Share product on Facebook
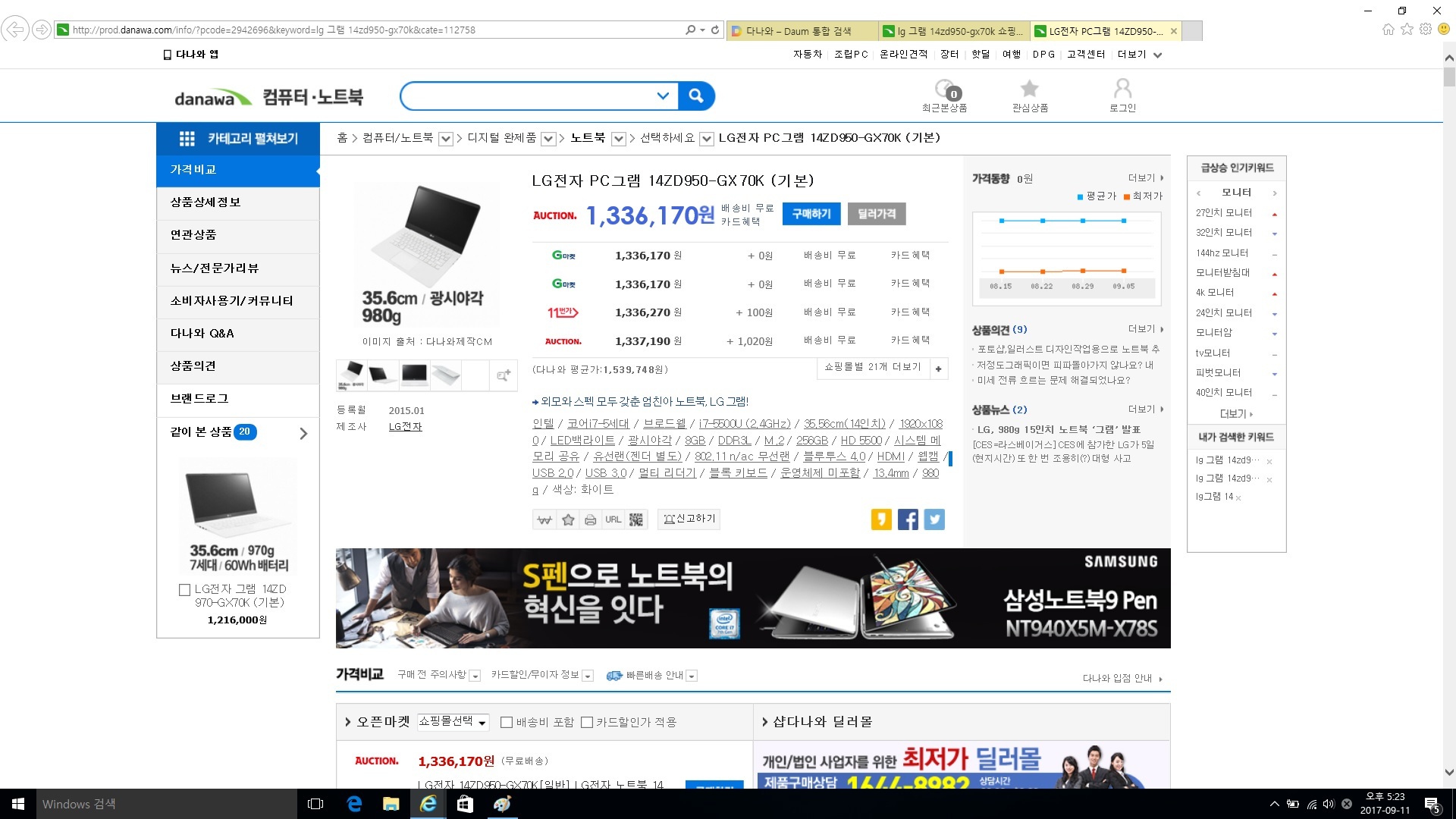This screenshot has width=1456, height=819. (x=908, y=519)
